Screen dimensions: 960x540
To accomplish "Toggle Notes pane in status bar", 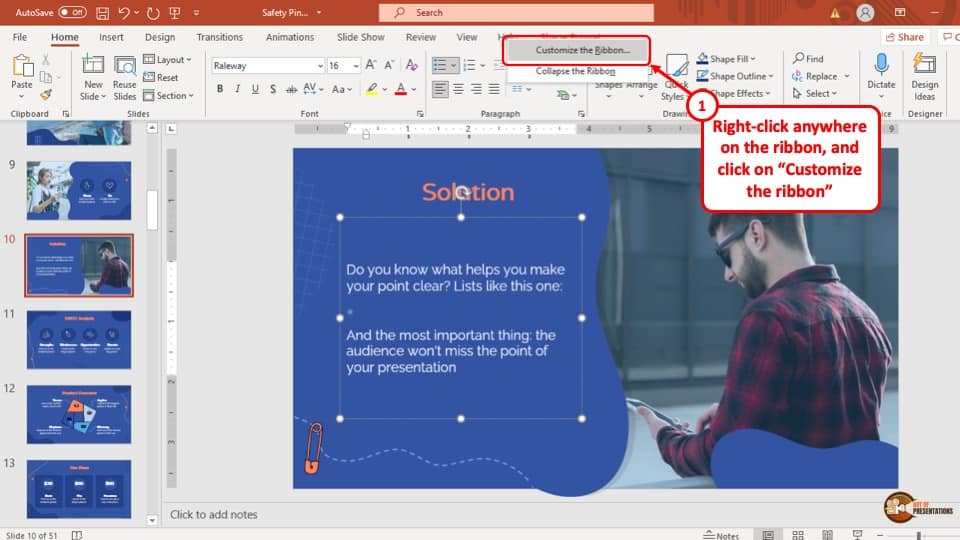I will pyautogui.click(x=721, y=535).
